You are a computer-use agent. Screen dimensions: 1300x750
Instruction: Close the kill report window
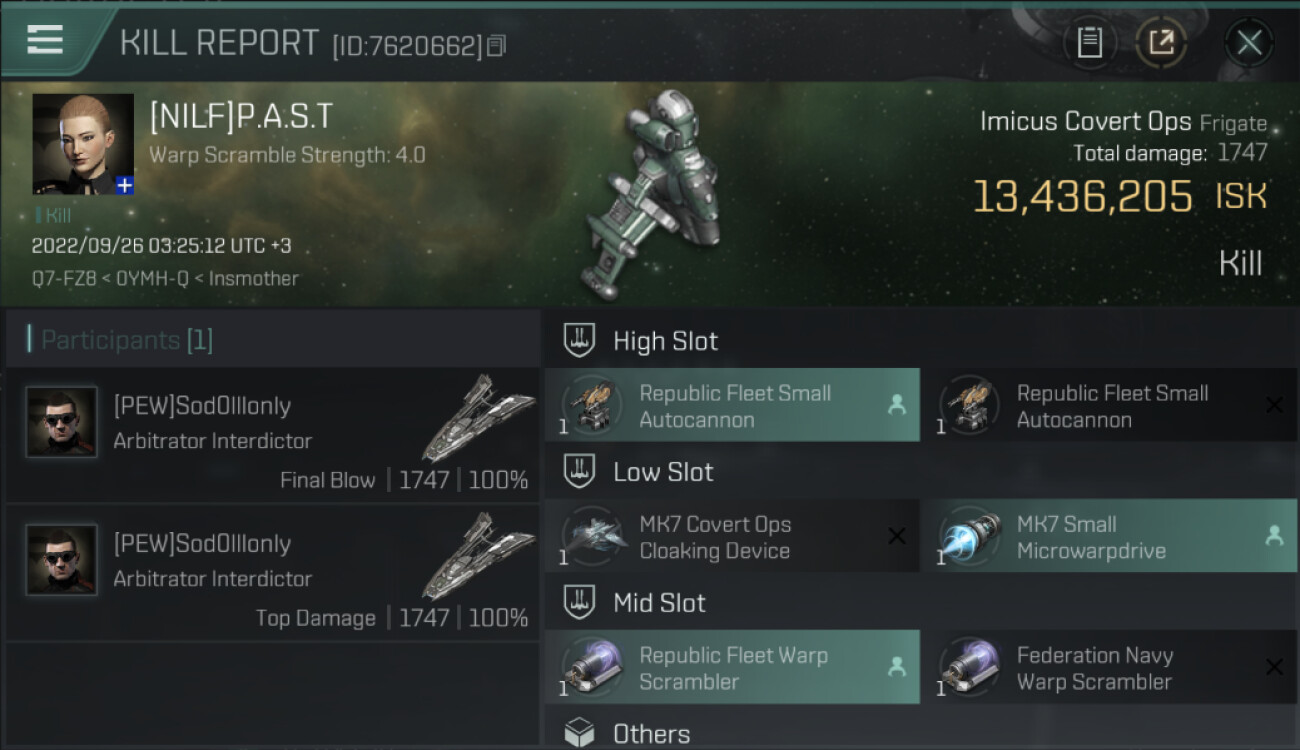point(1249,42)
